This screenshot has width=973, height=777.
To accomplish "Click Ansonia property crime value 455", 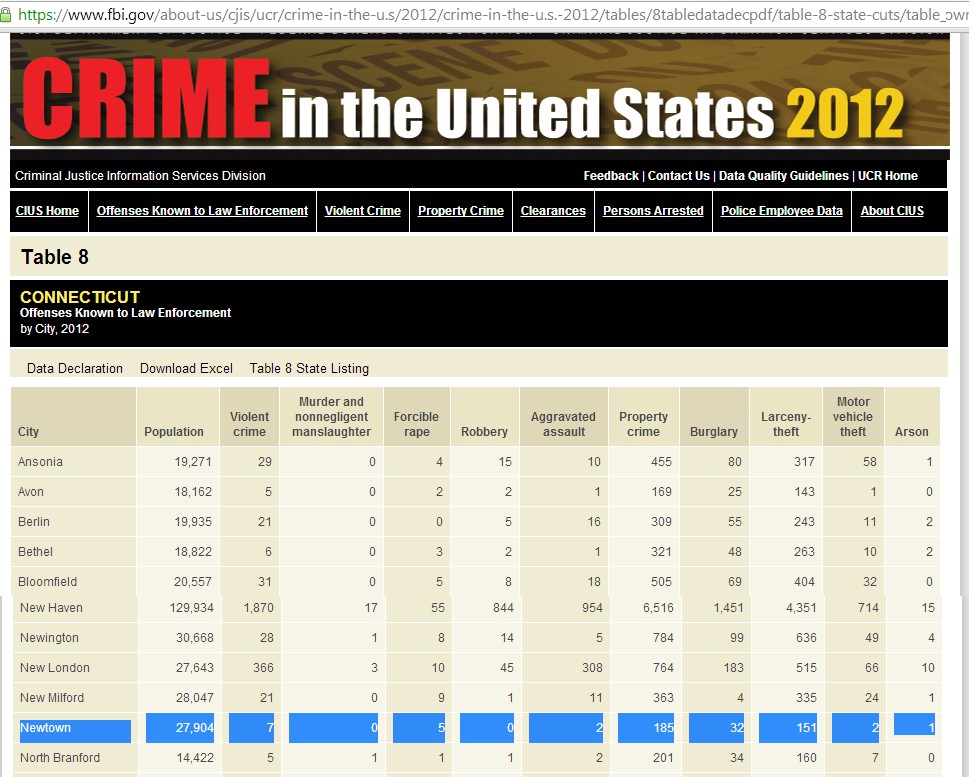I will tap(661, 462).
